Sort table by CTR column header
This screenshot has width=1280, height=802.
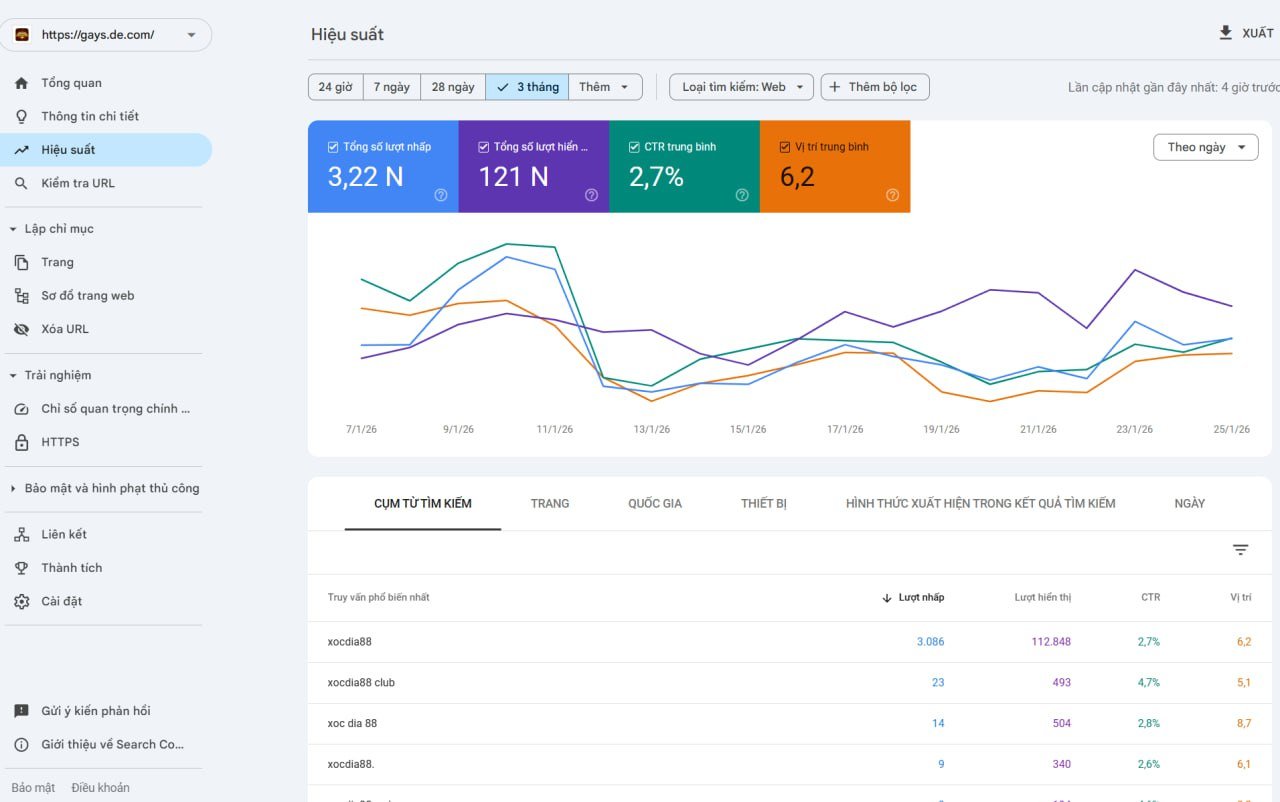point(1151,598)
